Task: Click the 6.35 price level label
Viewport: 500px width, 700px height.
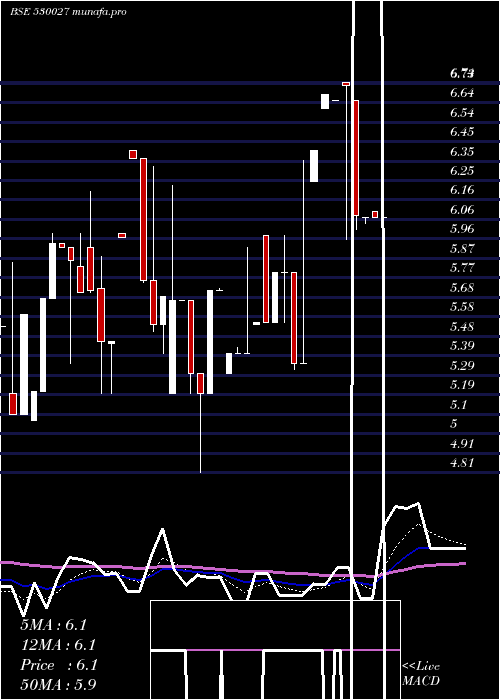Action: [462, 151]
